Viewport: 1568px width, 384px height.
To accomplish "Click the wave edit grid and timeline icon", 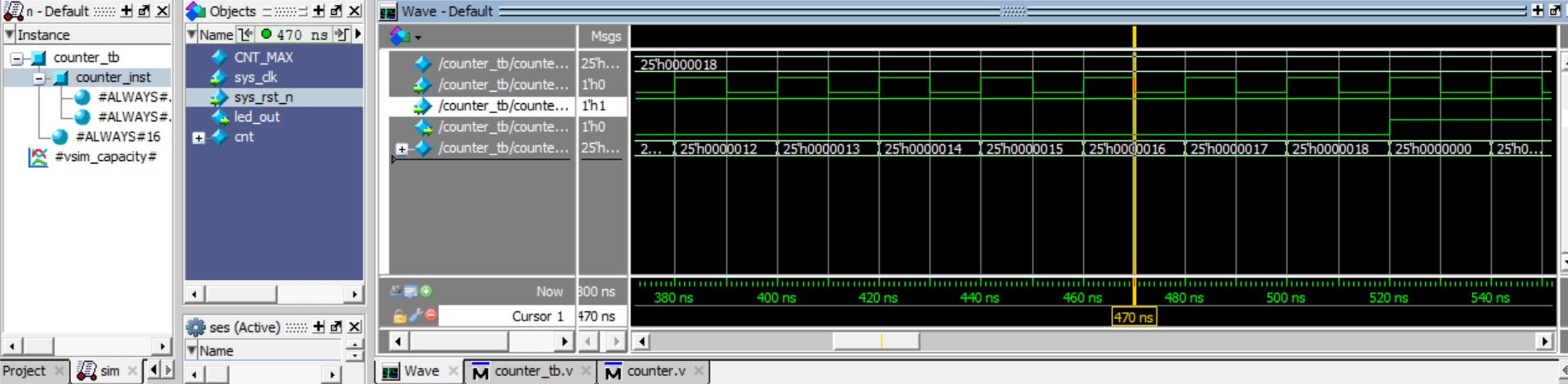I will tap(411, 291).
